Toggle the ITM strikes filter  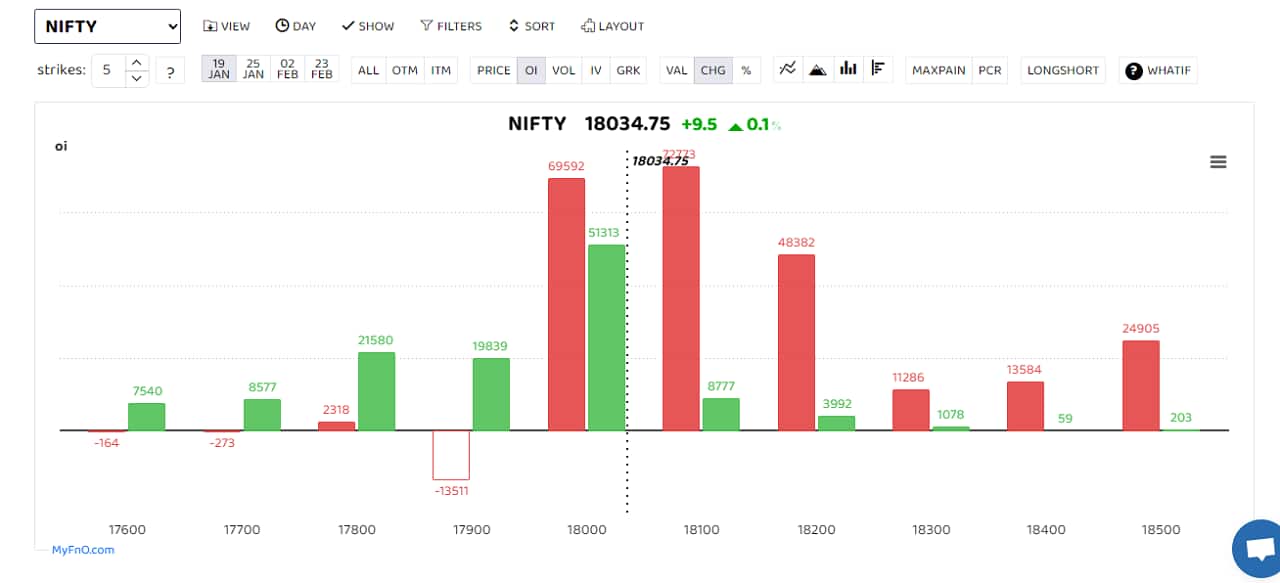(441, 70)
